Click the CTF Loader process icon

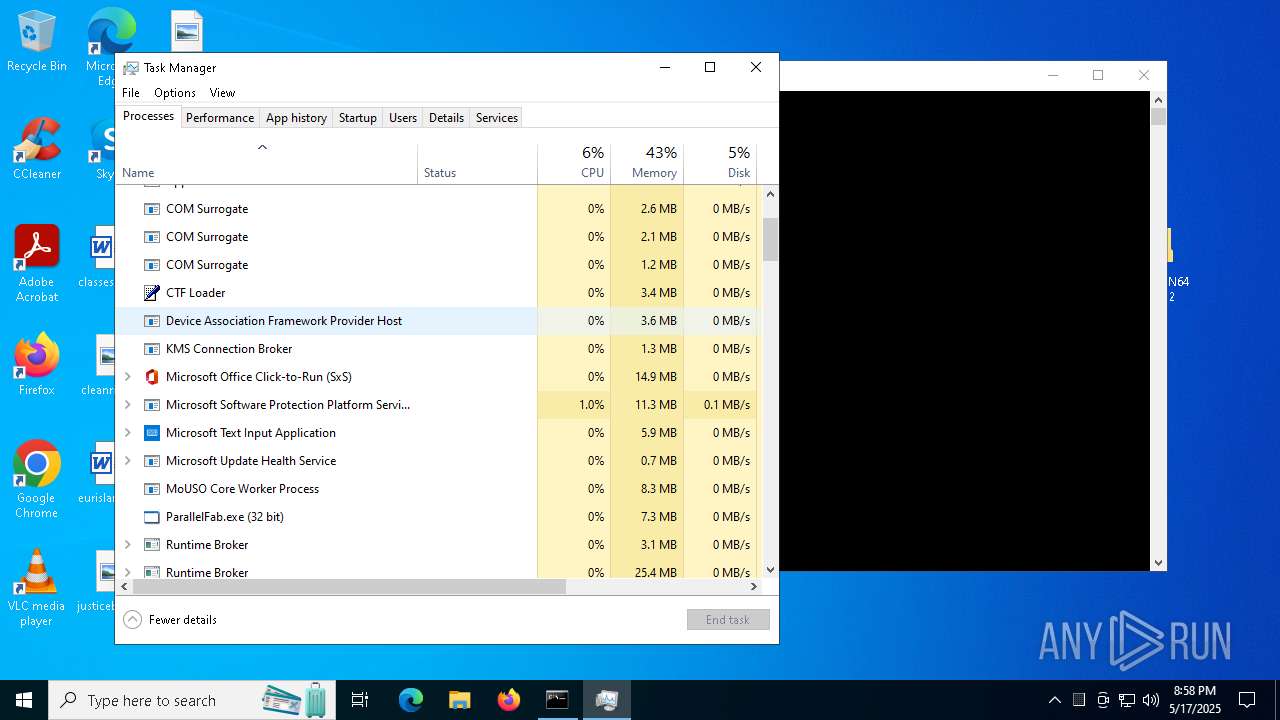coord(152,293)
